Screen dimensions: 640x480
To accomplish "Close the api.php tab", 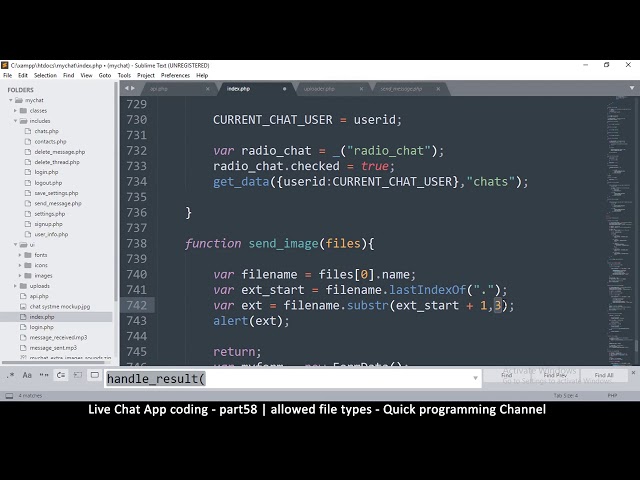I will (x=207, y=89).
